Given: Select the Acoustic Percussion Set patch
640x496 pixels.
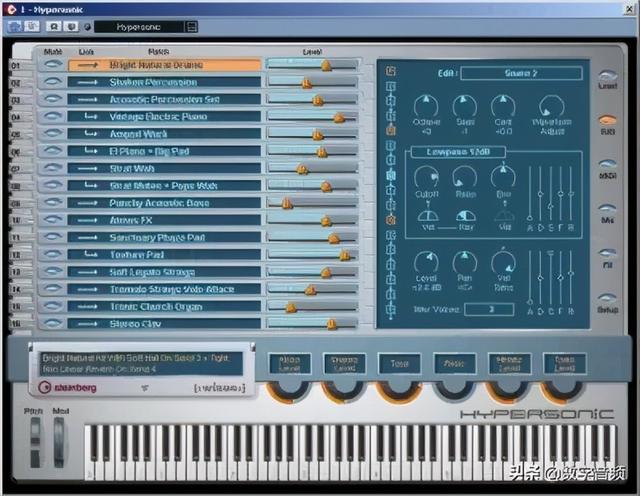Looking at the screenshot, I should (x=164, y=100).
